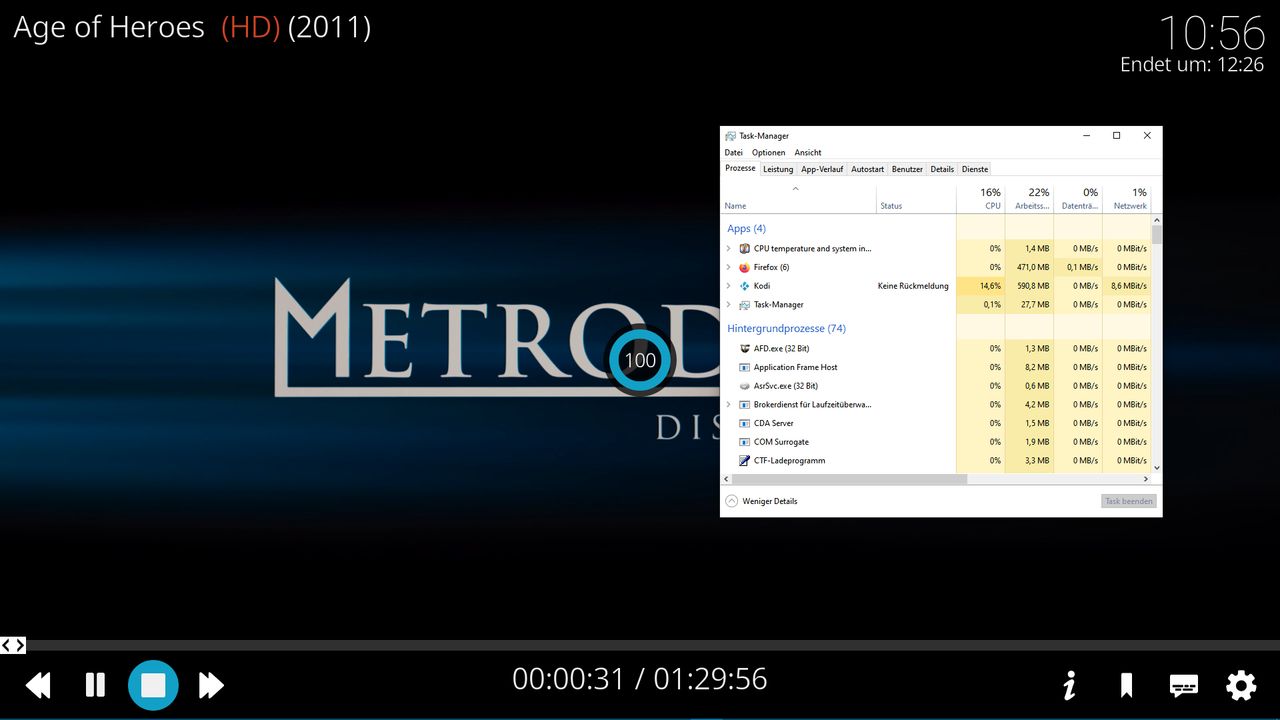The height and width of the screenshot is (720, 1280).
Task: Click the Task beenden button
Action: click(1129, 501)
